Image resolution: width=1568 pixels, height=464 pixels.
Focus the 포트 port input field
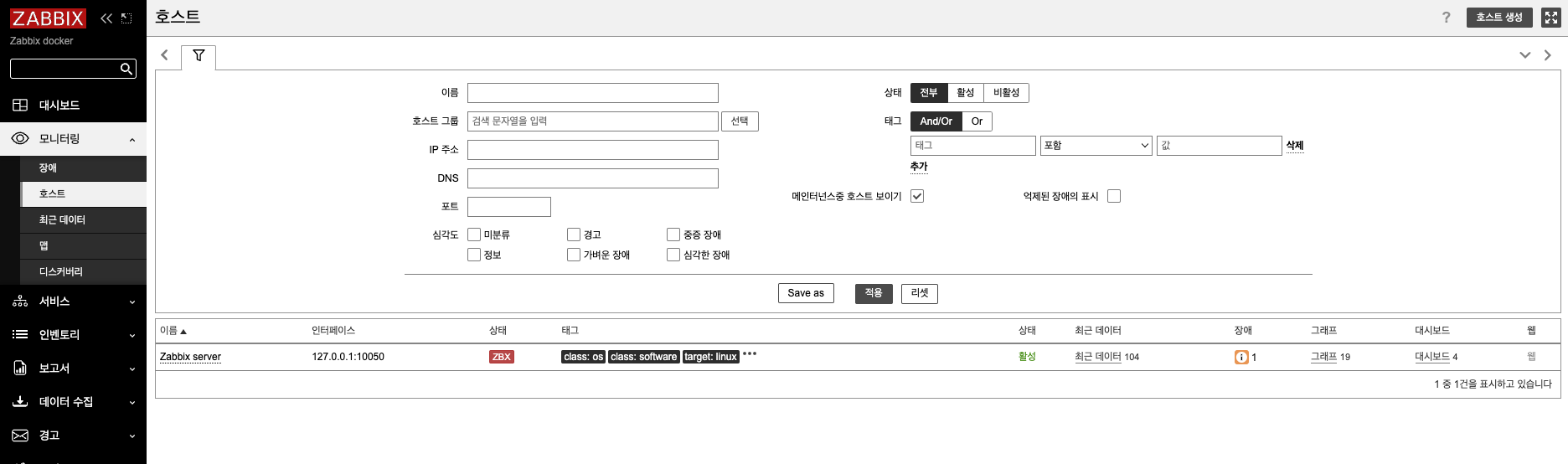(x=509, y=207)
